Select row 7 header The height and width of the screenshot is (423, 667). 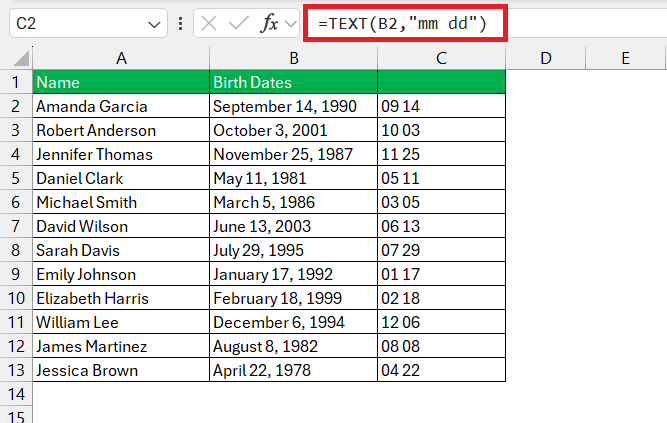(16, 226)
